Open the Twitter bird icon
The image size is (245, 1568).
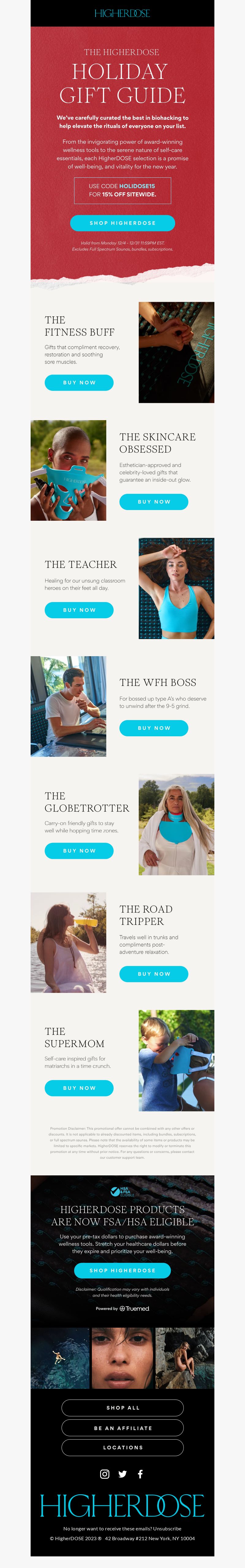(123, 1474)
